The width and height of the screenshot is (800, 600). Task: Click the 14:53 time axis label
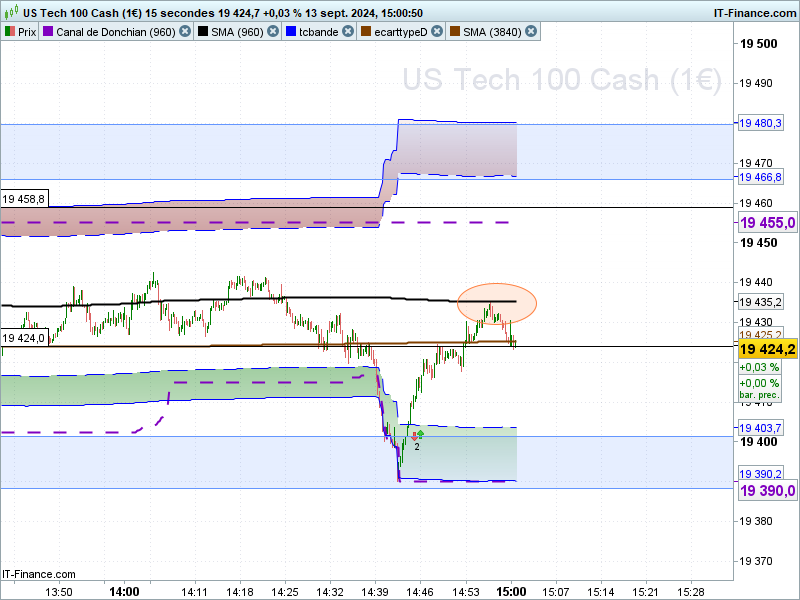(466, 592)
